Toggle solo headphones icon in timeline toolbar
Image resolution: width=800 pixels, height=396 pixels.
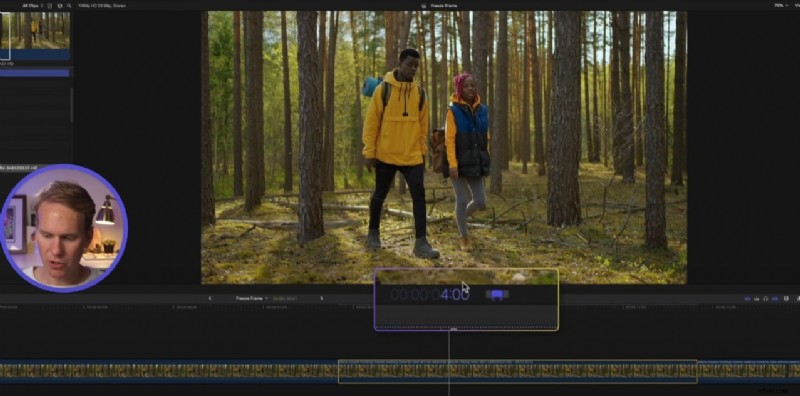[x=765, y=299]
